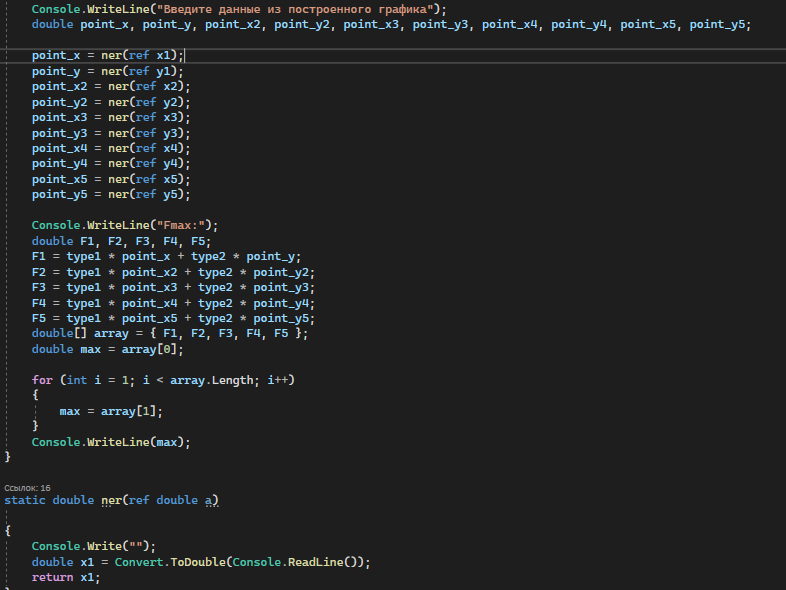
Task: Click the parameter 'a' in ner signature
Action: point(208,500)
